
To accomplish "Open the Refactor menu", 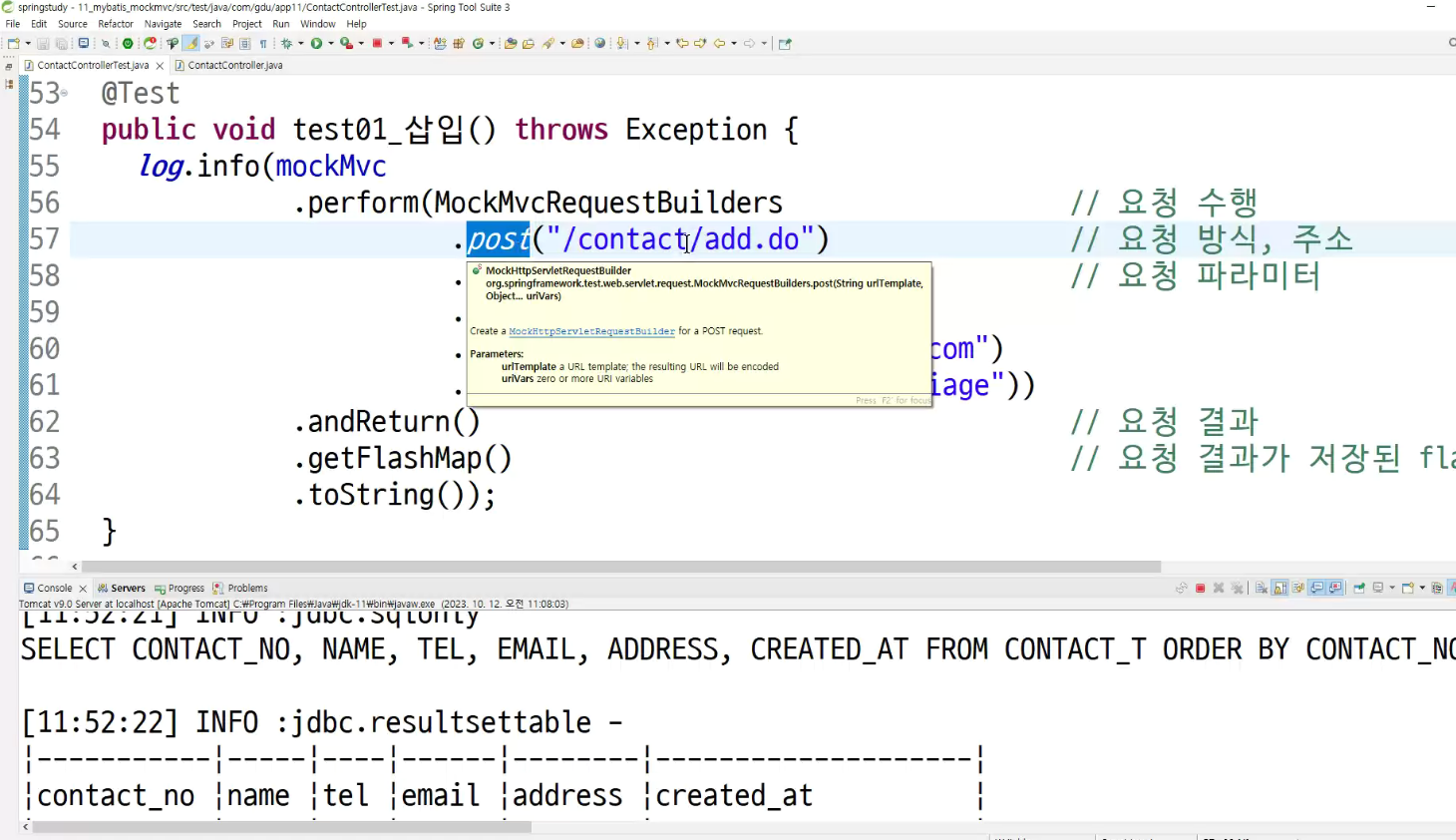I will [x=116, y=24].
